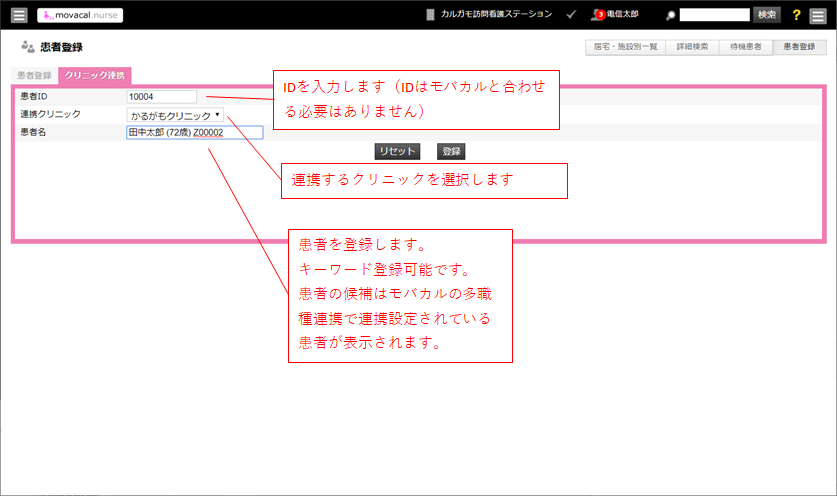Click the station building icon
The height and width of the screenshot is (496, 837).
pos(430,15)
